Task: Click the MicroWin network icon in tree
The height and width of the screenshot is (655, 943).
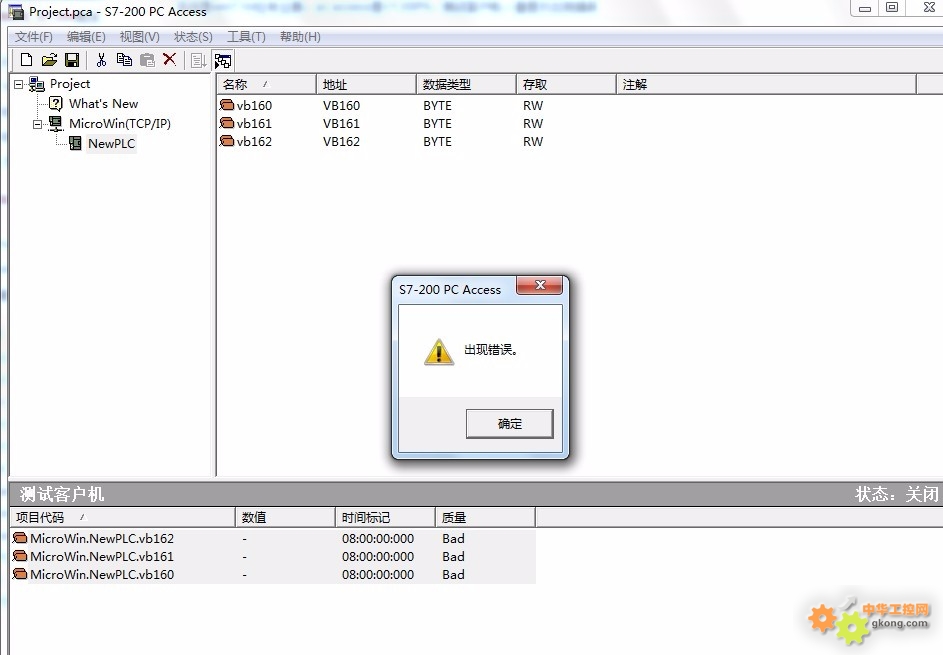Action: (56, 123)
